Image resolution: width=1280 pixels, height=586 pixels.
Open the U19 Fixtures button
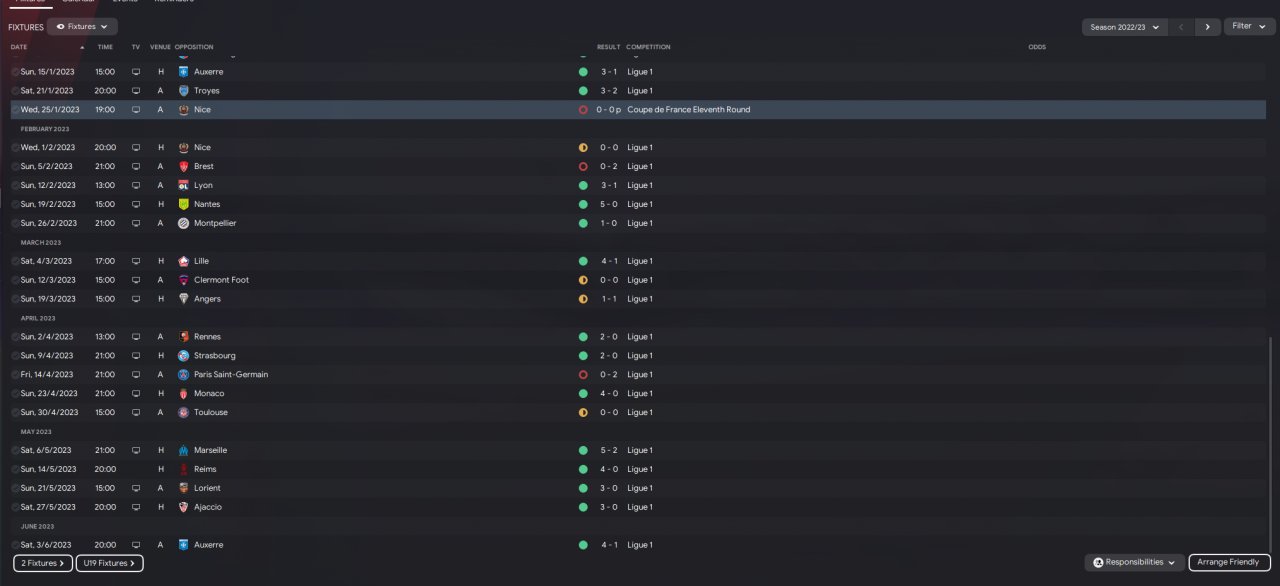(x=110, y=563)
